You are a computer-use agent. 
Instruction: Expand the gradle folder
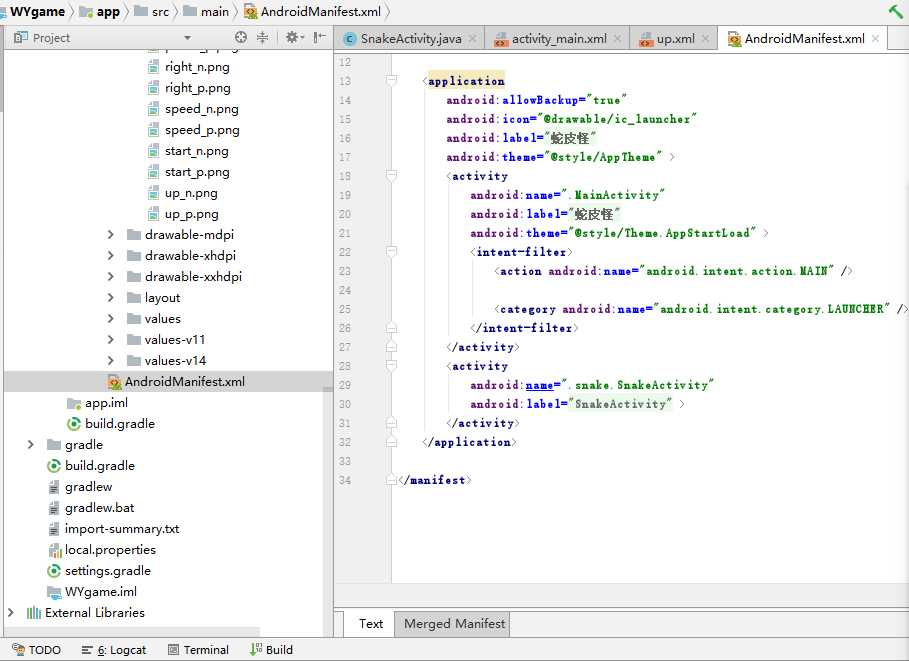point(30,445)
